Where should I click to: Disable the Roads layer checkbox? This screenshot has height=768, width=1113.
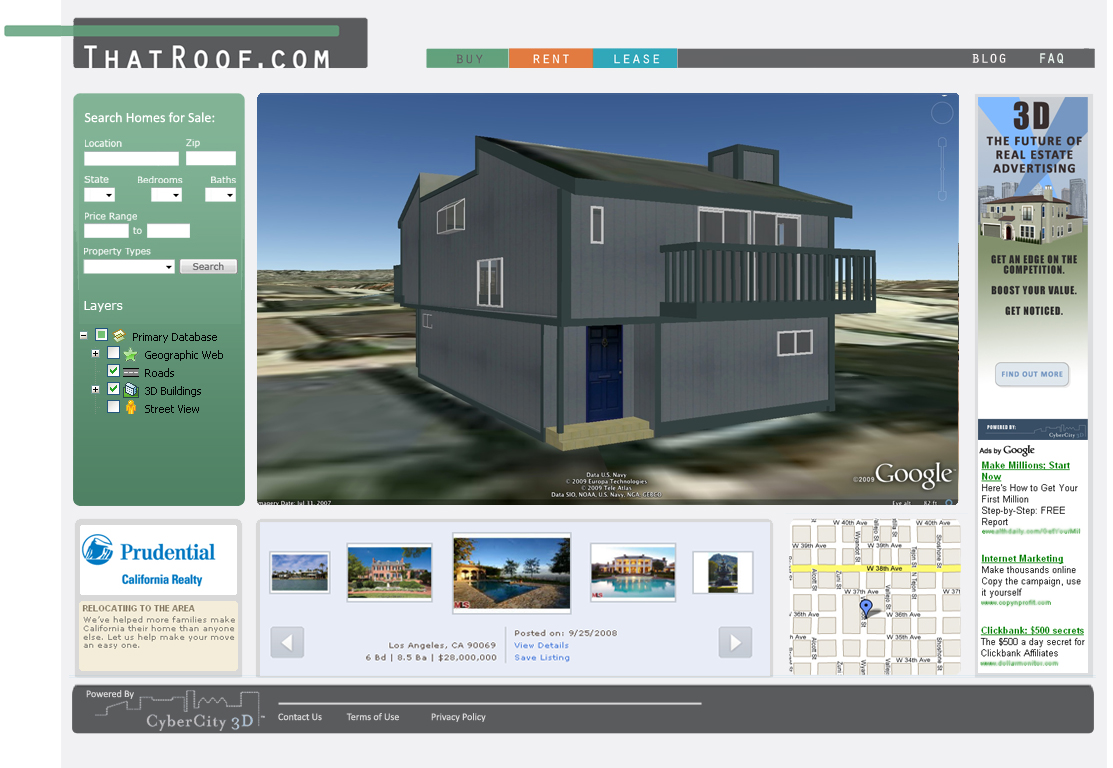114,371
